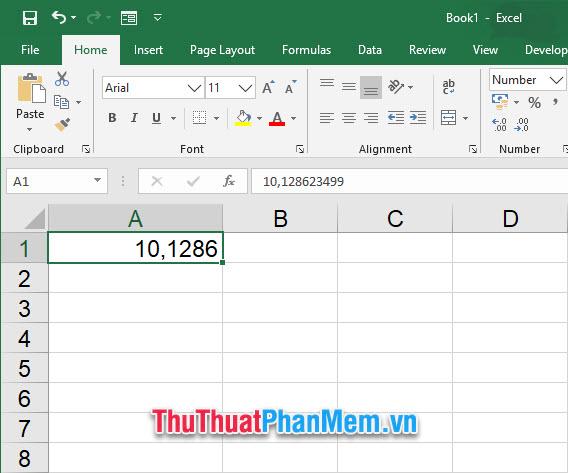The height and width of the screenshot is (473, 568).
Task: Click the Name Box showing A1
Action: [57, 181]
